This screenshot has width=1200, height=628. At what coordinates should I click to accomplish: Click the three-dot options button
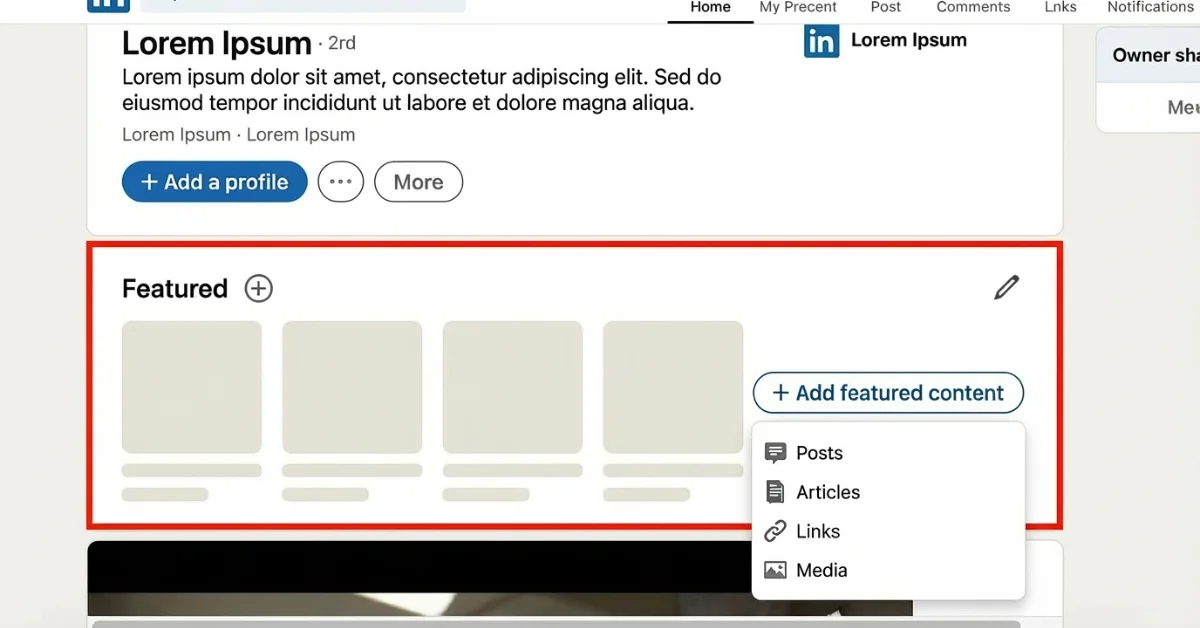[340, 182]
